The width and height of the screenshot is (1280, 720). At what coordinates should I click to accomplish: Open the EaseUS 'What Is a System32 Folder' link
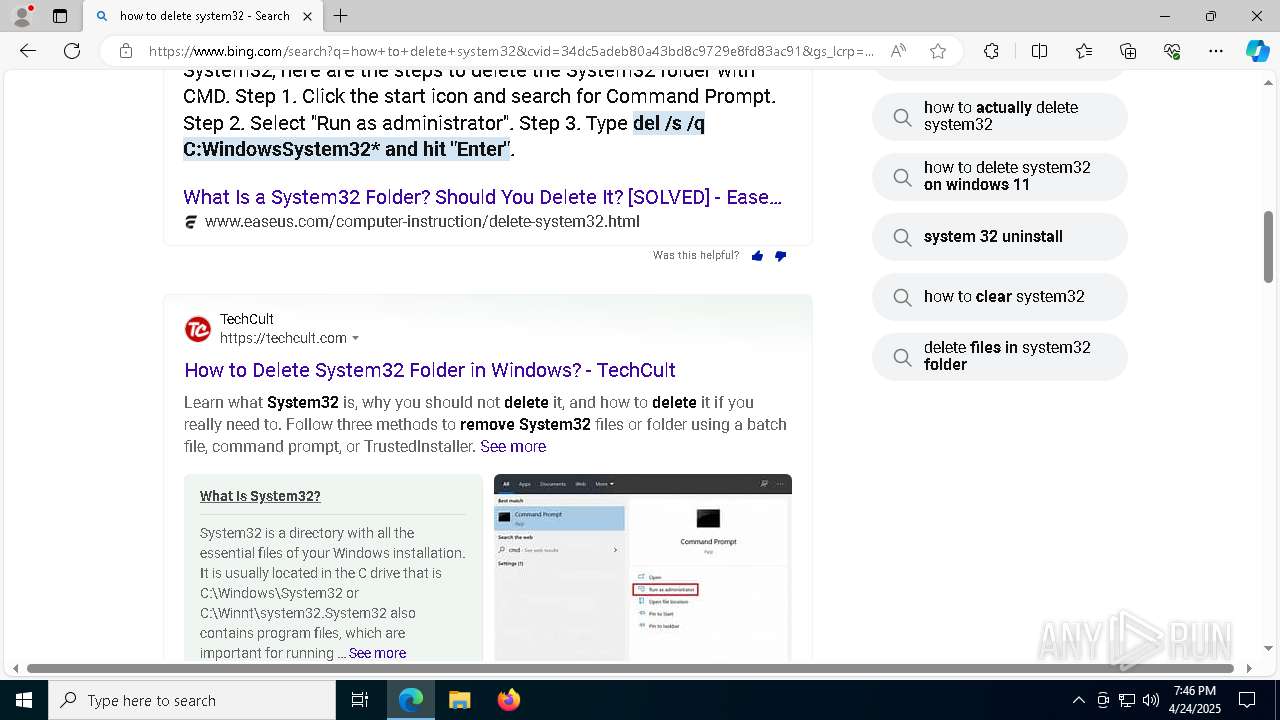point(482,197)
